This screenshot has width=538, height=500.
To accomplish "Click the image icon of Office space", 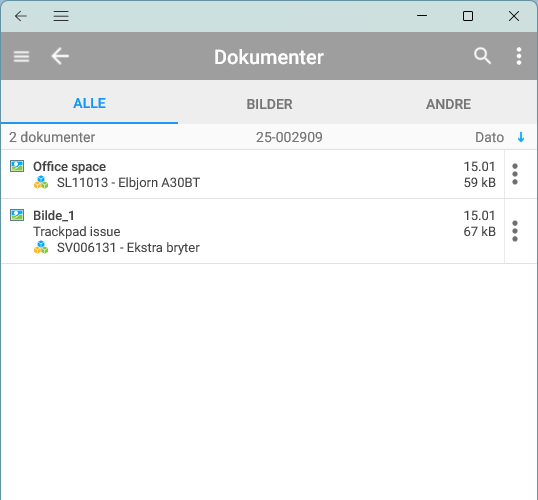I will tap(17, 166).
